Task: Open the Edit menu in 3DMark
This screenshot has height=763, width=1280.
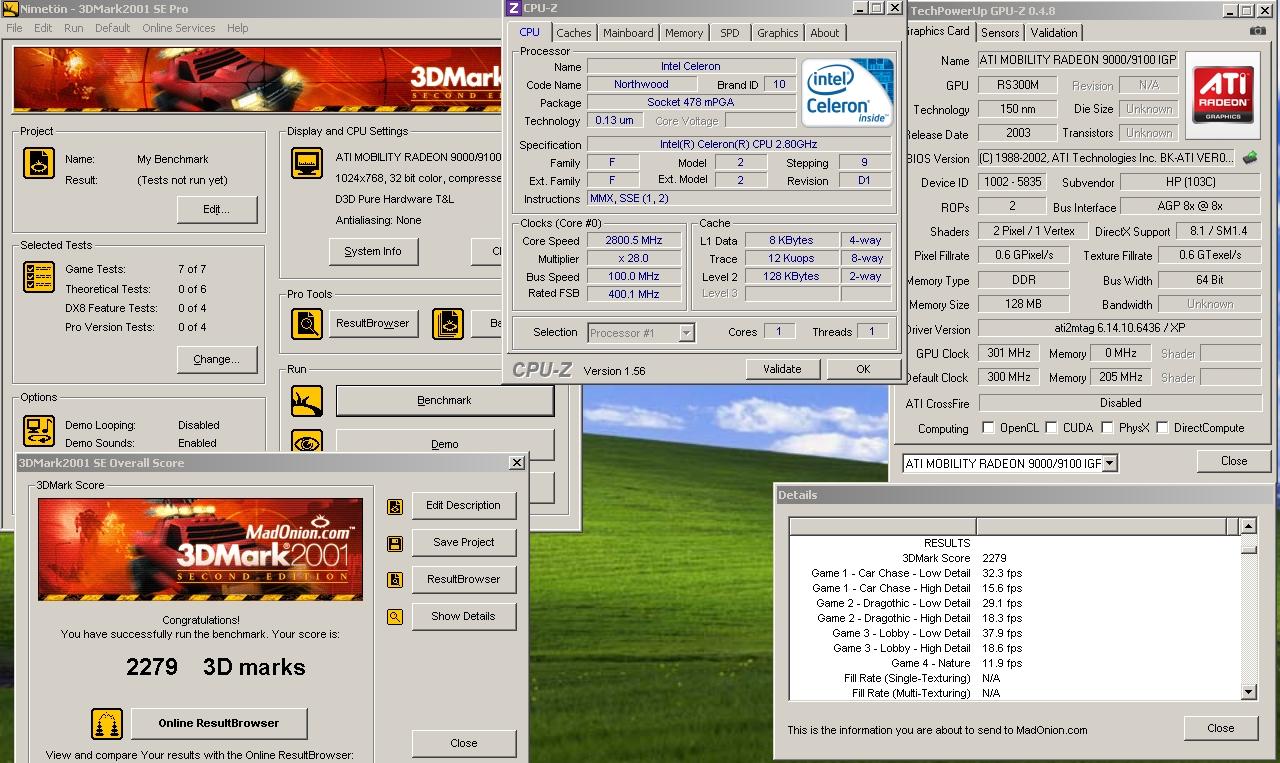Action: coord(43,28)
